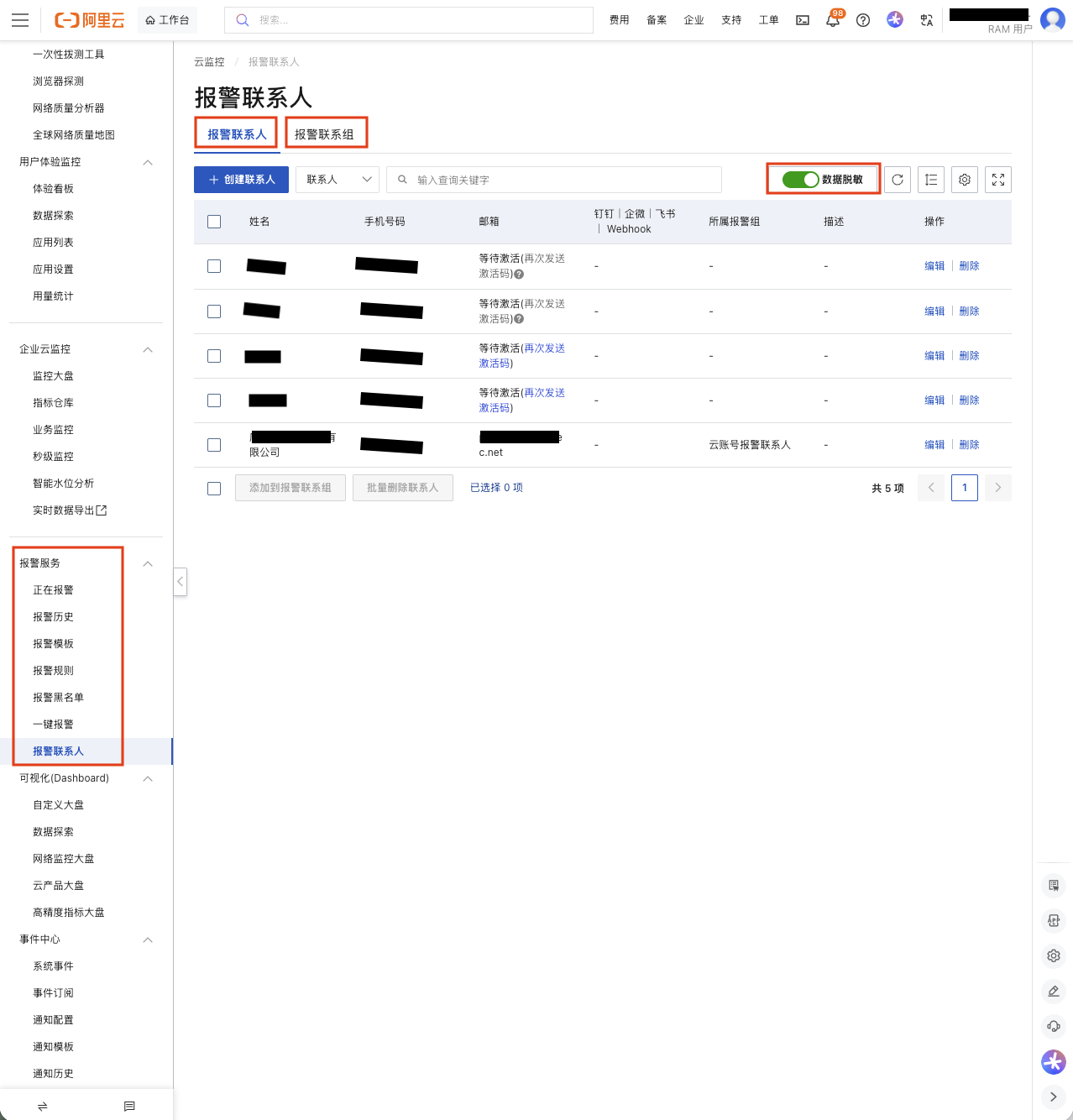Collapse the 企业云监控 sidebar section
This screenshot has width=1073, height=1120.
(x=148, y=349)
